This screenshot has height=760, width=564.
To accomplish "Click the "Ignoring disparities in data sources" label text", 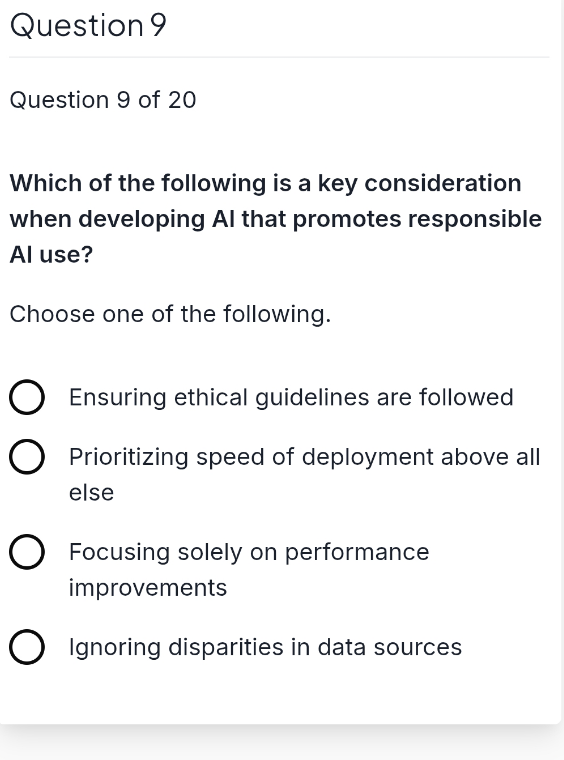I will [x=265, y=647].
